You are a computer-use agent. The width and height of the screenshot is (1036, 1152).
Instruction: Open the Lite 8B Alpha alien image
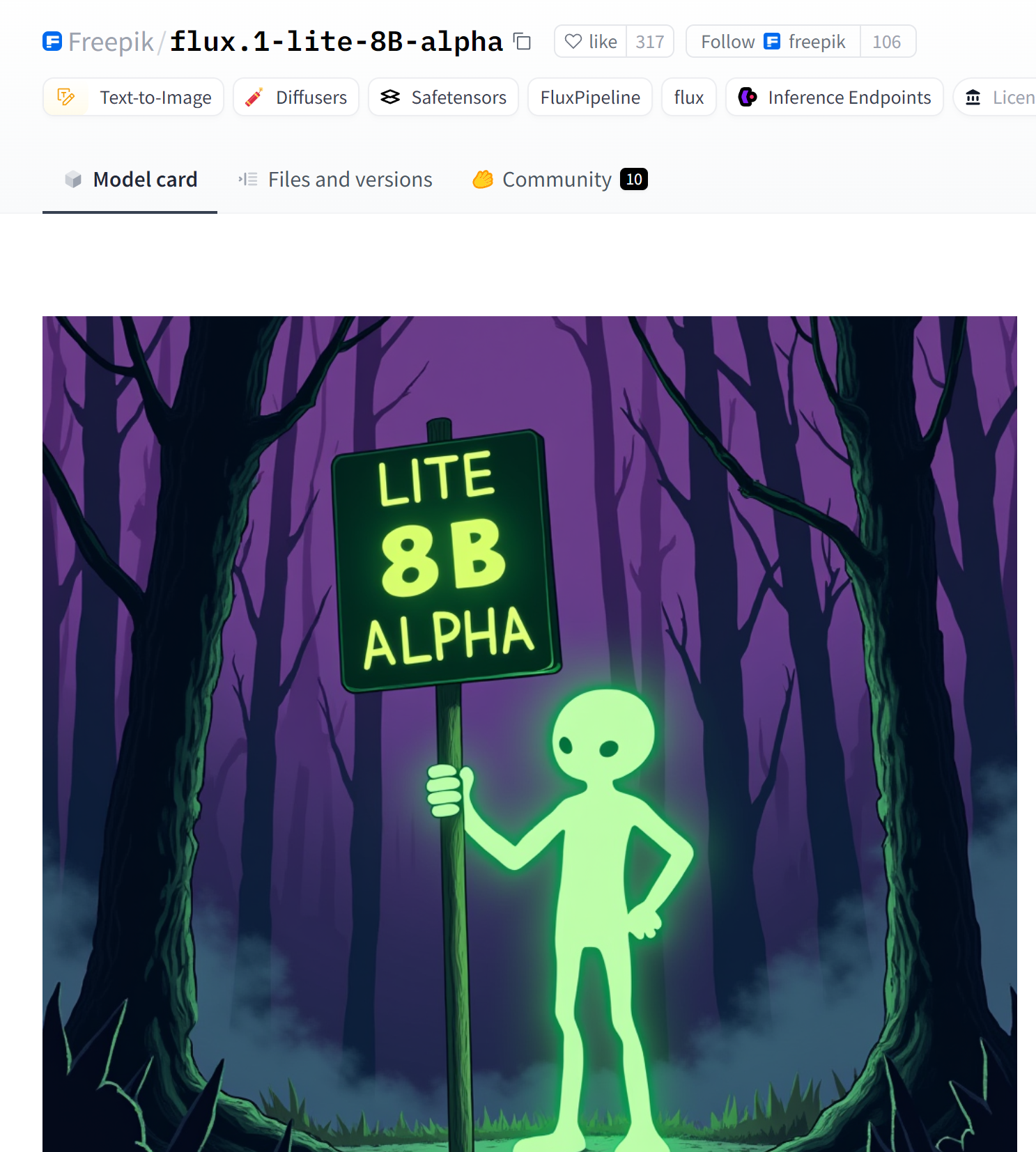point(529,733)
